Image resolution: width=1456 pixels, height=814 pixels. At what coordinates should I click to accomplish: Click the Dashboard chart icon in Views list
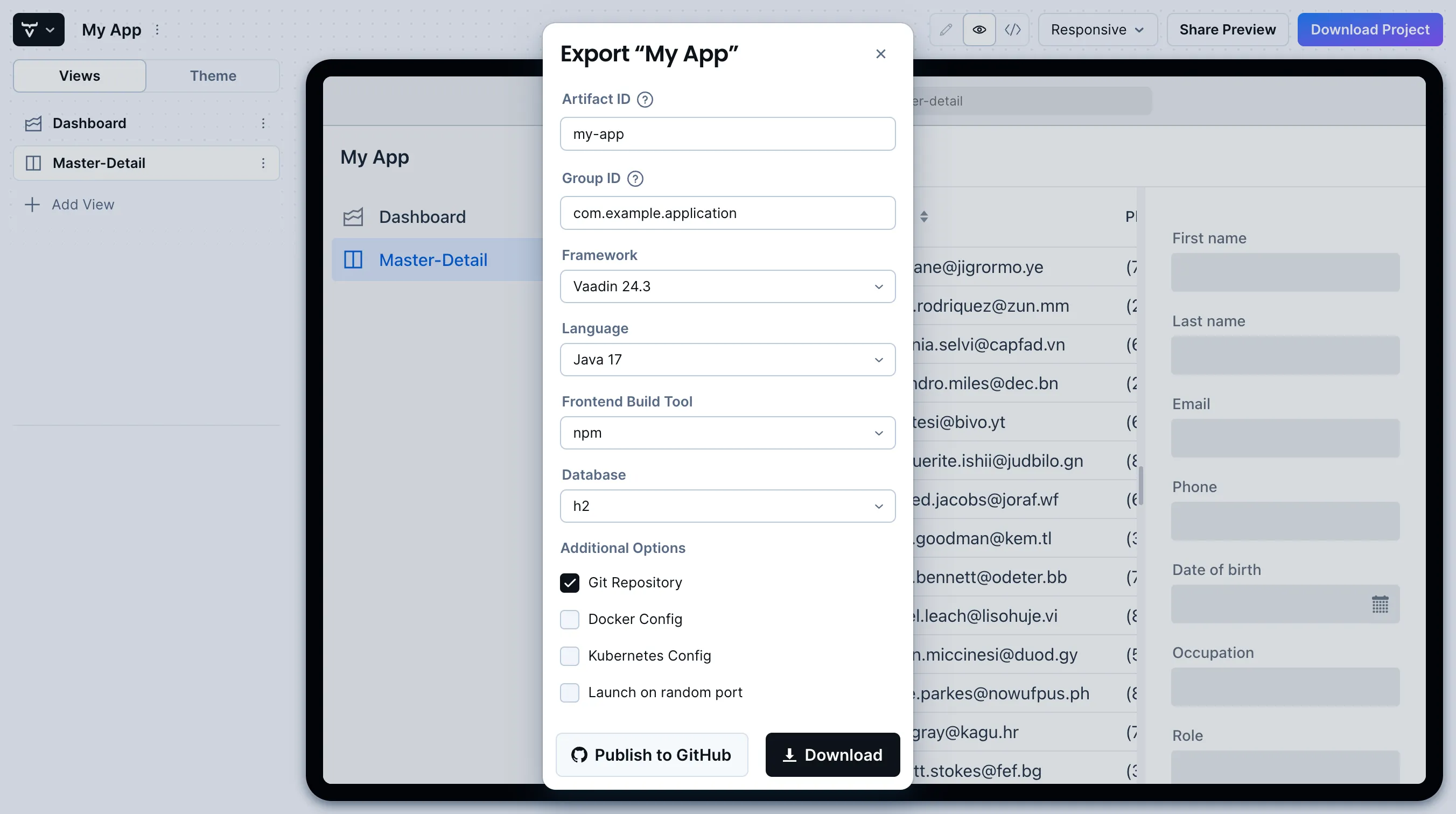coord(33,123)
